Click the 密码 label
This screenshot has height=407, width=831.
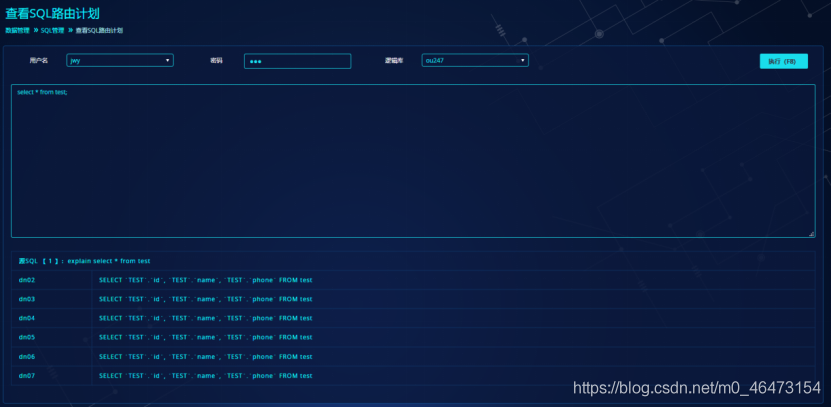(216, 61)
